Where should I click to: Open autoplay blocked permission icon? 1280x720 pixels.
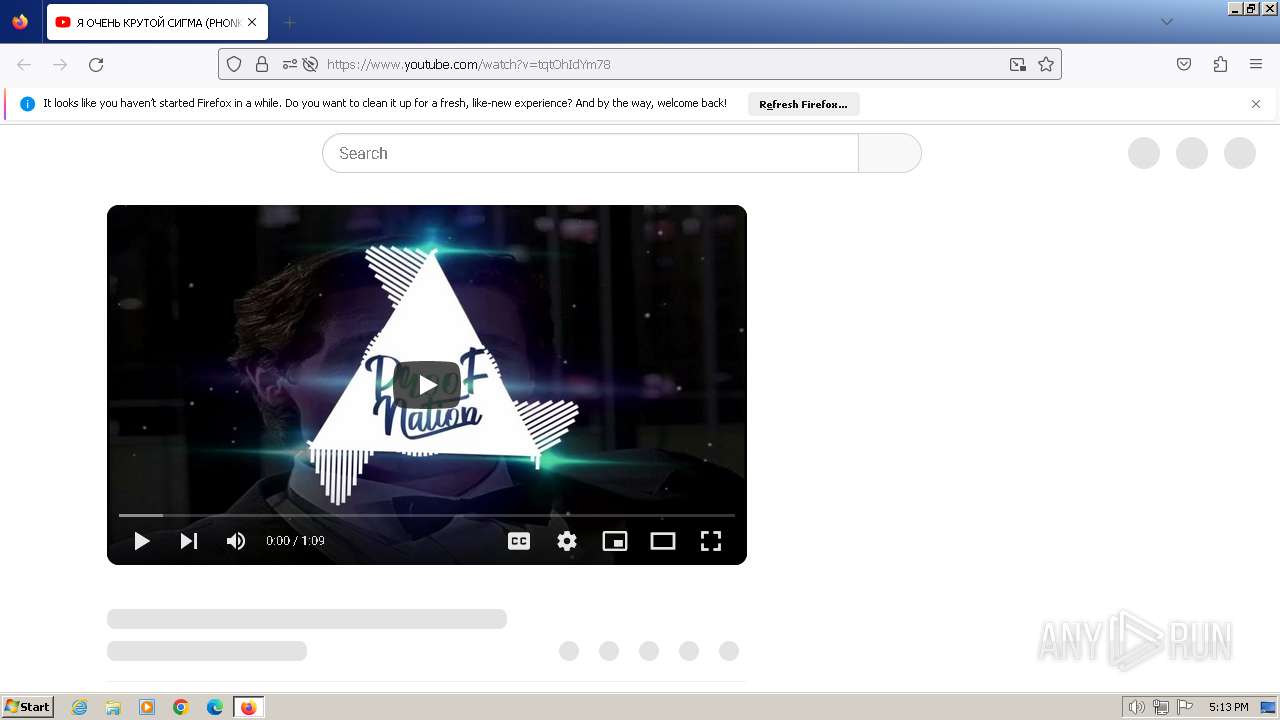310,64
